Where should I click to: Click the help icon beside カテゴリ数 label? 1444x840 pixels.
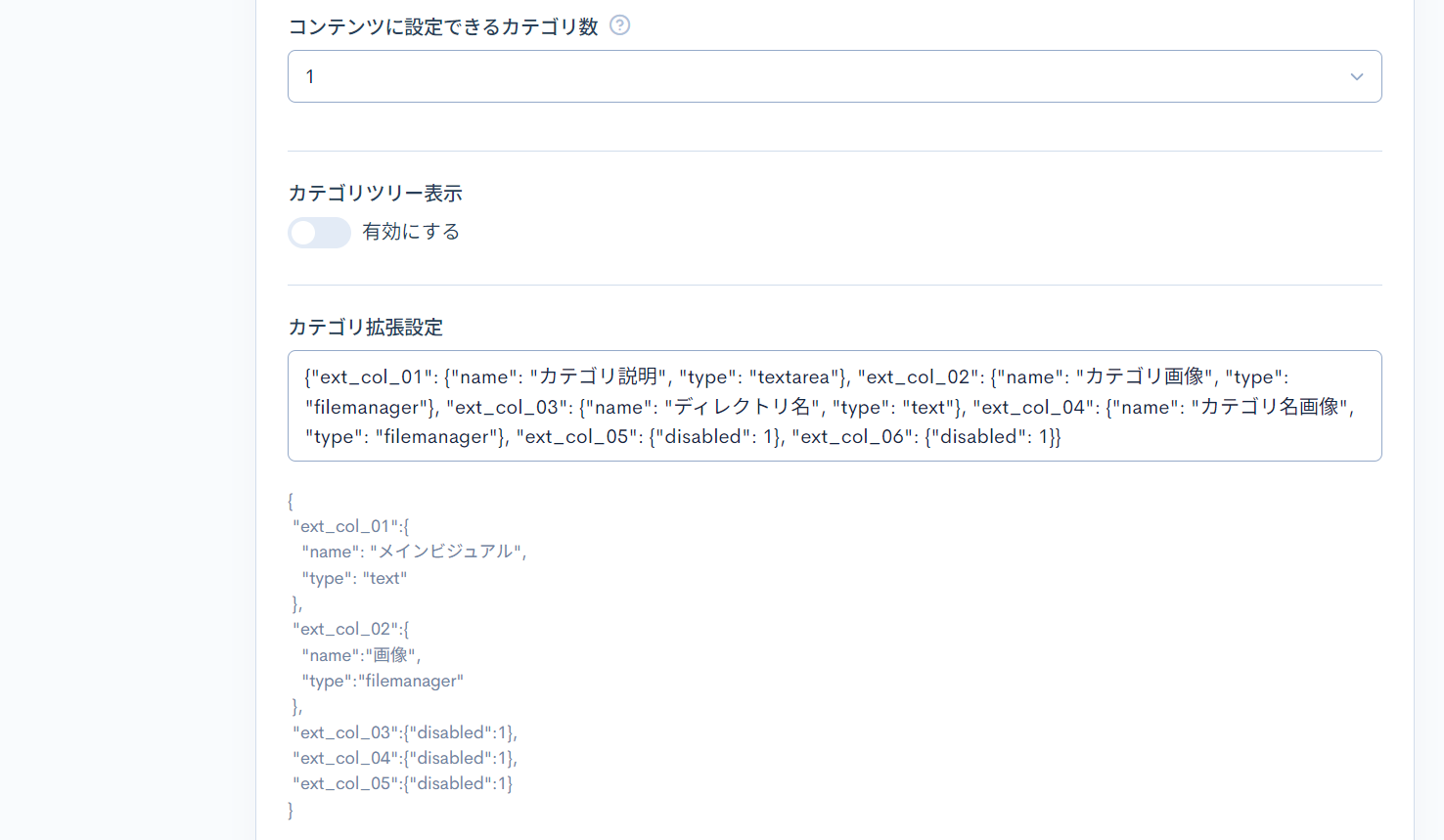[x=619, y=25]
